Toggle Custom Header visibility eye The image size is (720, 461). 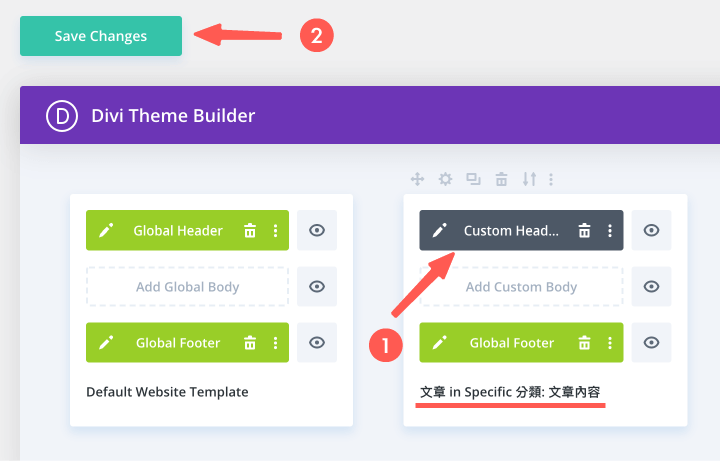651,230
